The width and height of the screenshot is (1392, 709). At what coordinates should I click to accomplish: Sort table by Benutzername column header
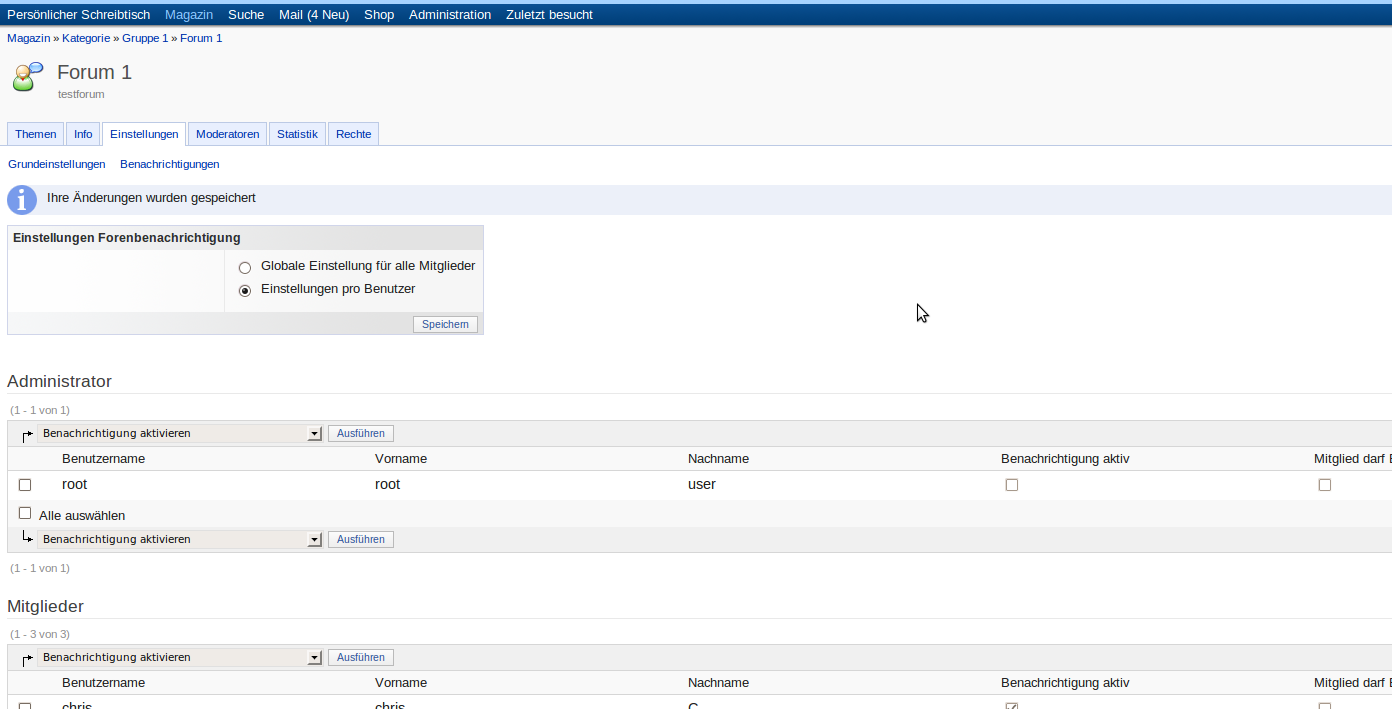coord(103,459)
